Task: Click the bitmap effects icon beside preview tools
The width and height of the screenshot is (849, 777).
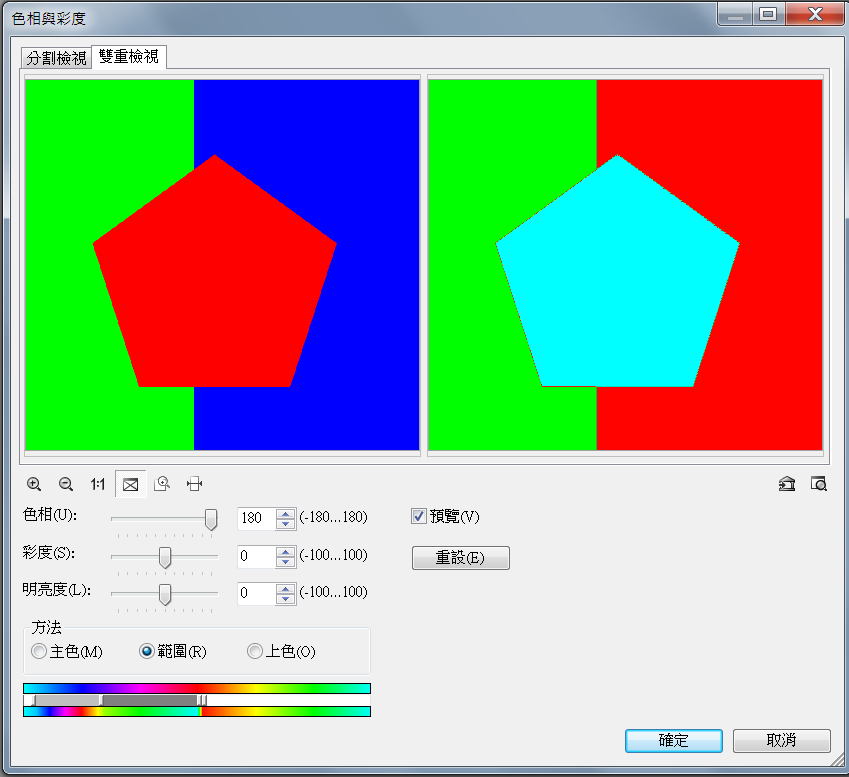Action: (787, 484)
